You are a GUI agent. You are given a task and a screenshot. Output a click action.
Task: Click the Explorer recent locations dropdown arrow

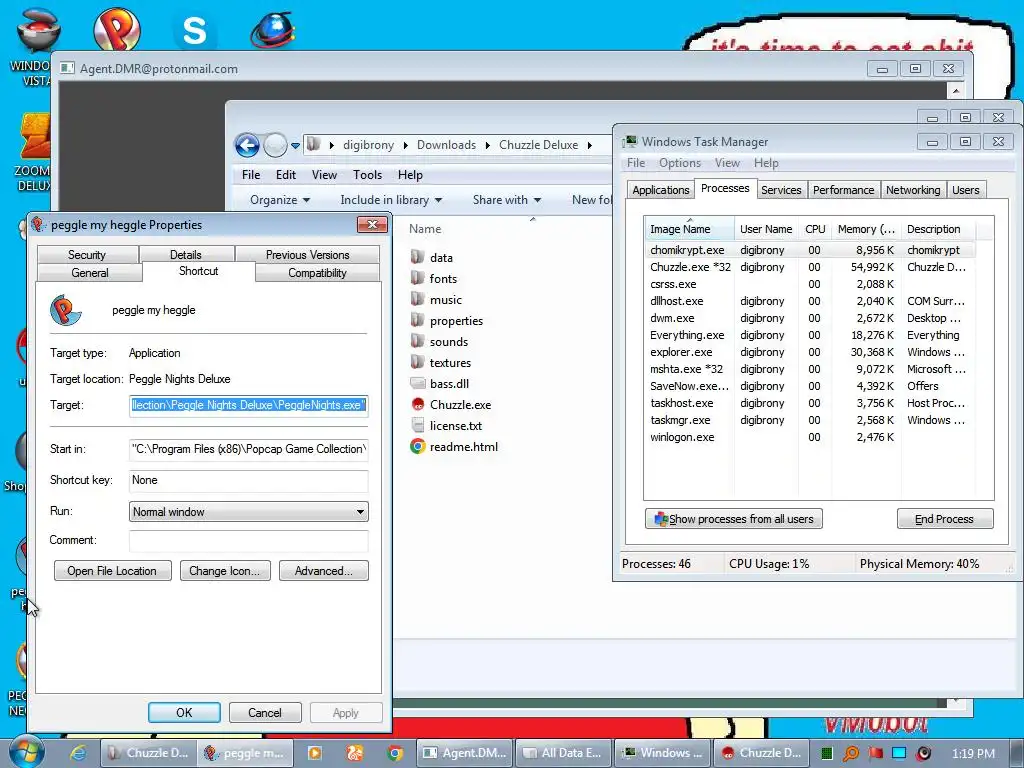pyautogui.click(x=295, y=145)
